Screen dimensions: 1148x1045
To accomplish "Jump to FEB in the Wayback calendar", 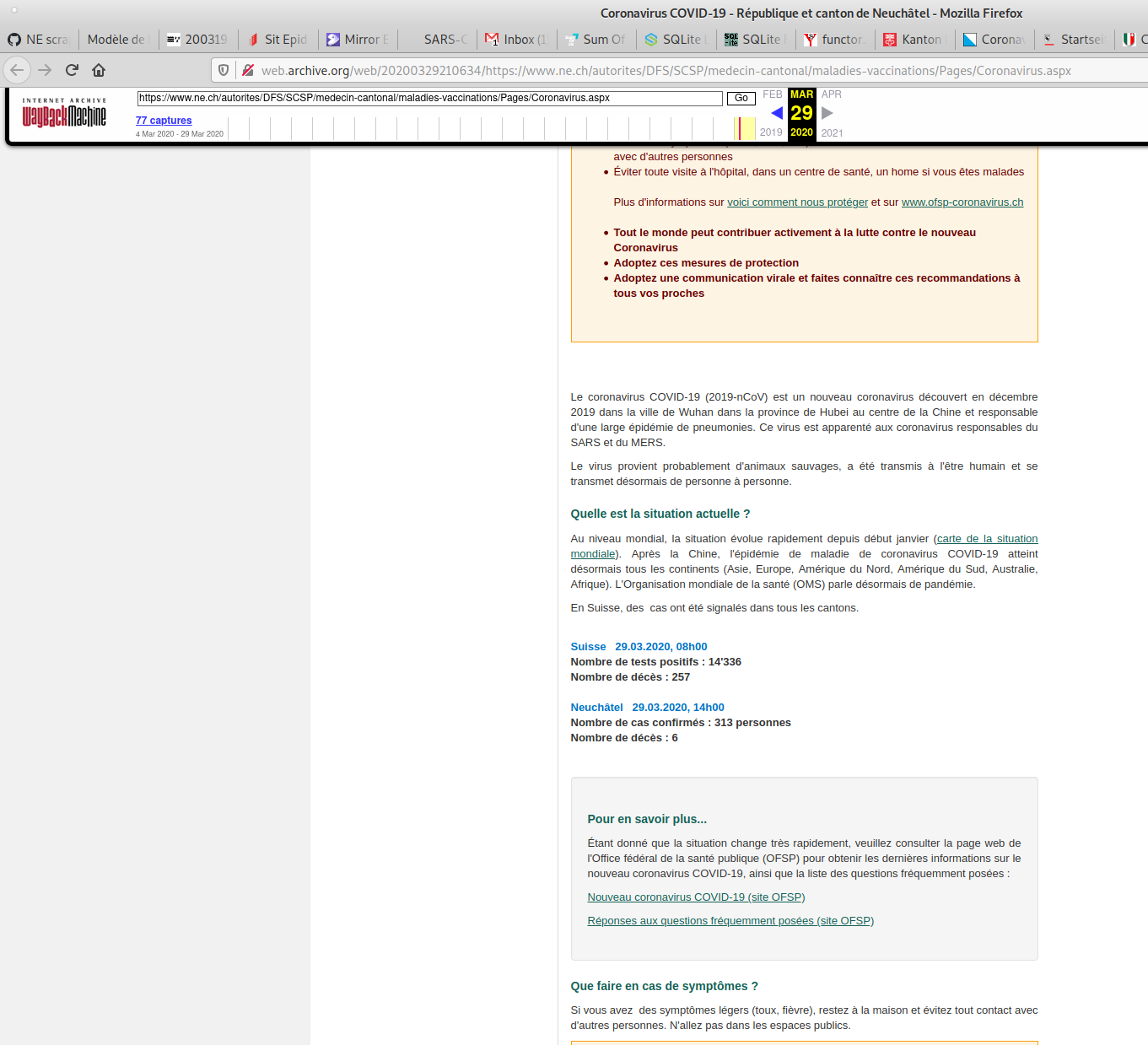I will pos(773,94).
